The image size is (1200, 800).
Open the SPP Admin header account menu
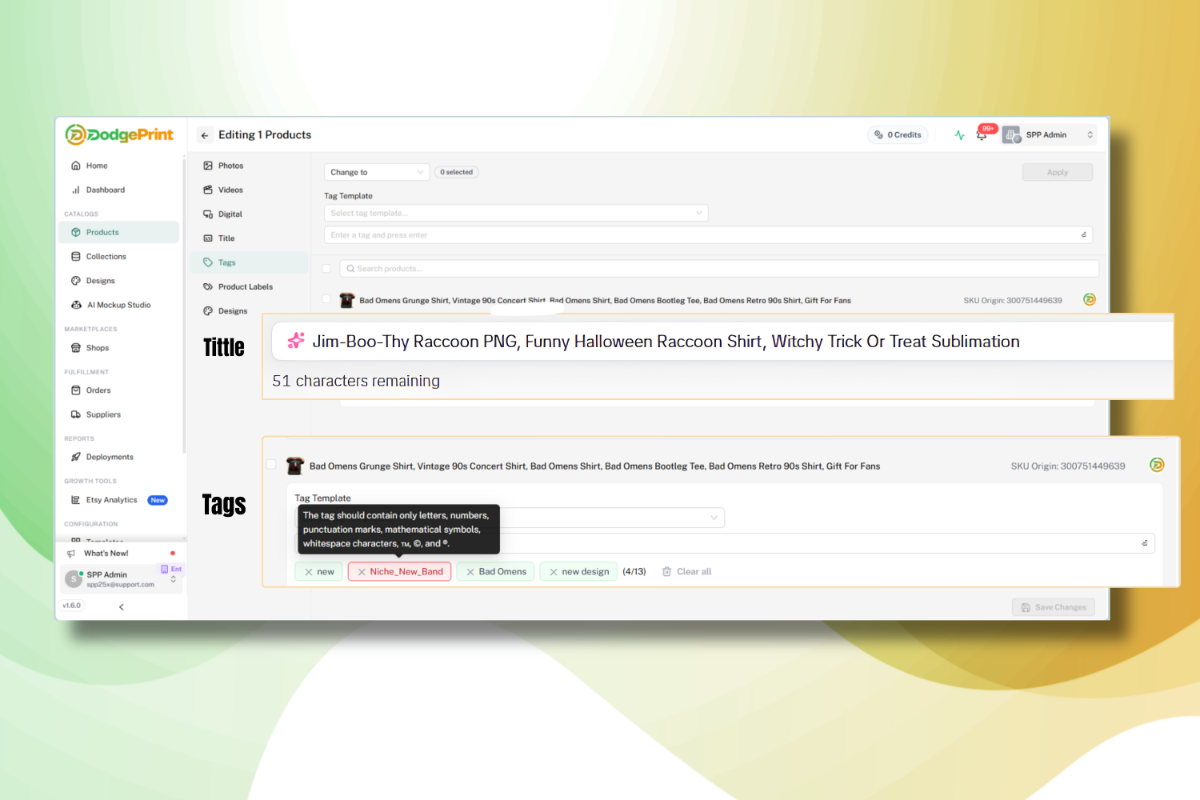click(x=1048, y=135)
